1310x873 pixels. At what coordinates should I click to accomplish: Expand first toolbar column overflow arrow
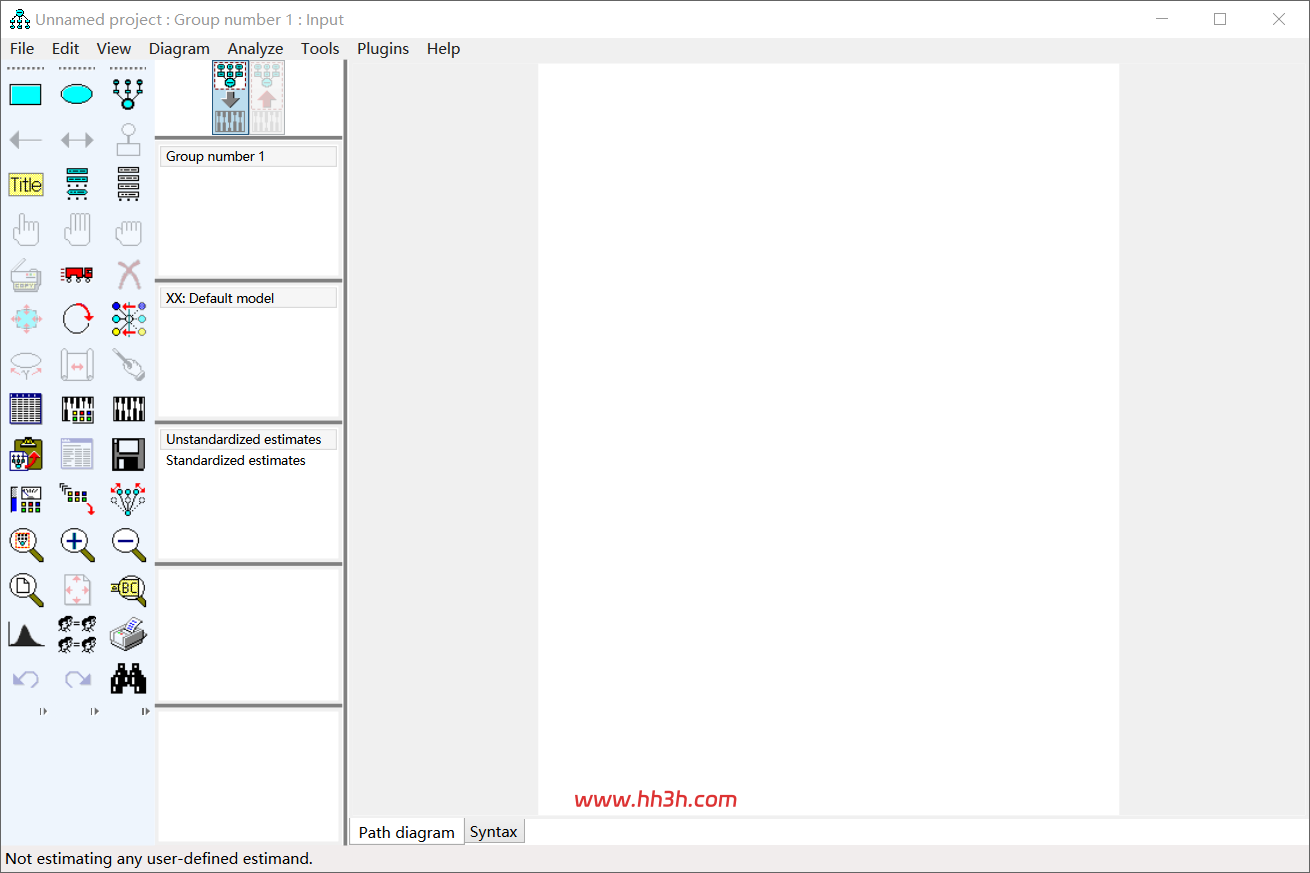43,711
